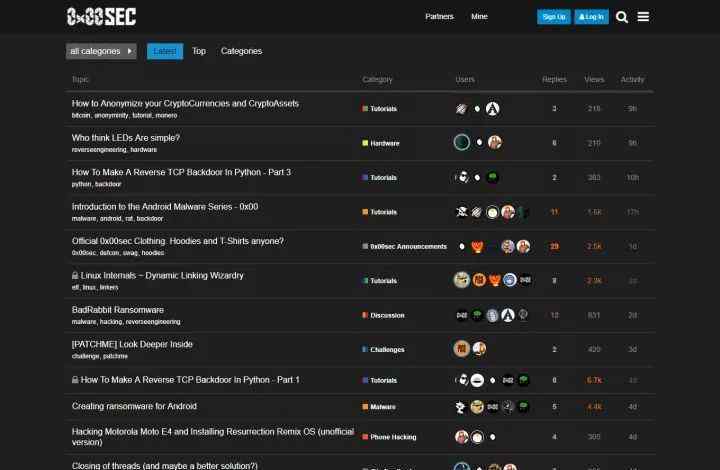This screenshot has width=720, height=470.
Task: Click lock icon on TCP Backdoor Part 1
Action: coord(75,380)
